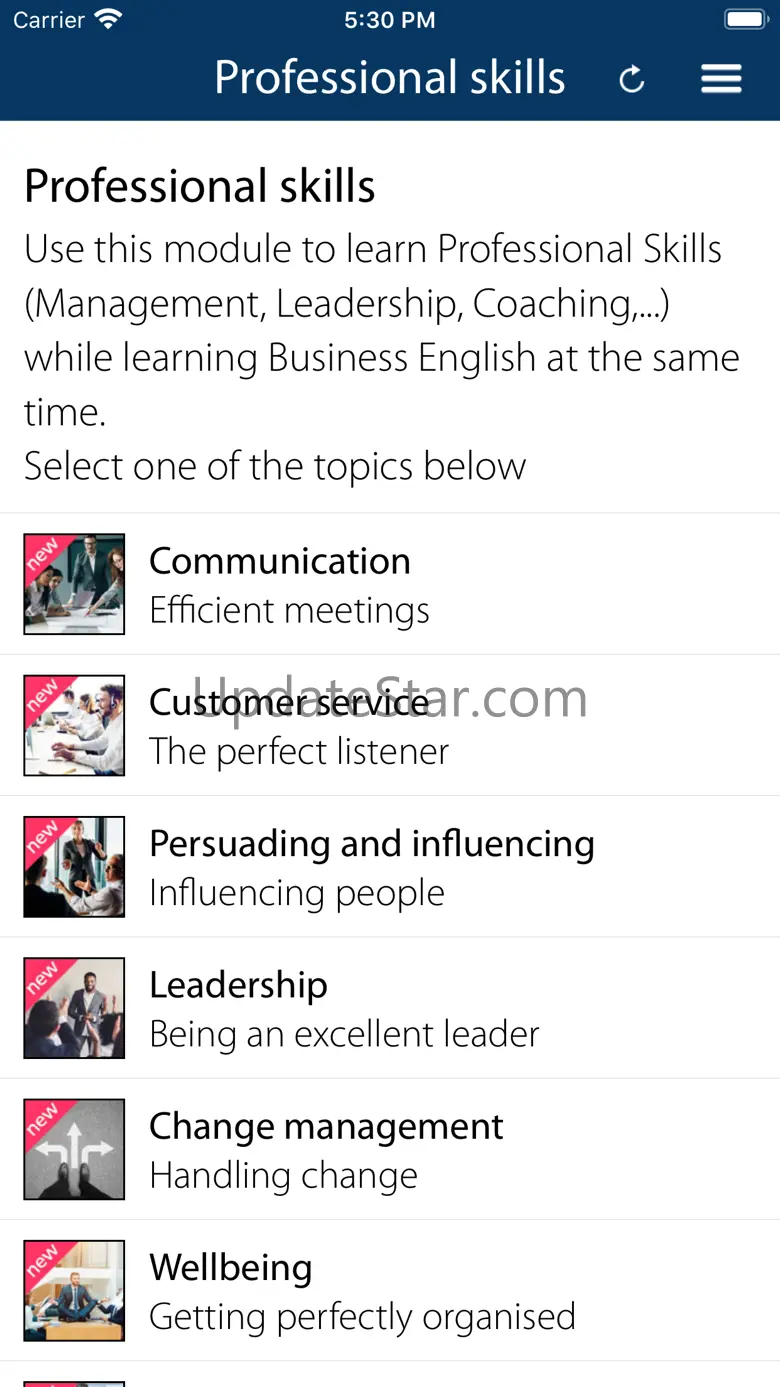Open the Wellbeing topic title
This screenshot has width=780, height=1387.
[231, 1267]
